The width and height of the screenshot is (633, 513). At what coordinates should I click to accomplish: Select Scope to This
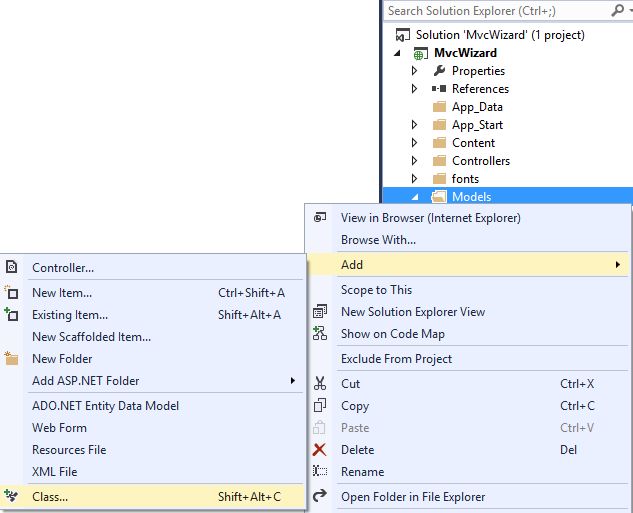[468, 290]
